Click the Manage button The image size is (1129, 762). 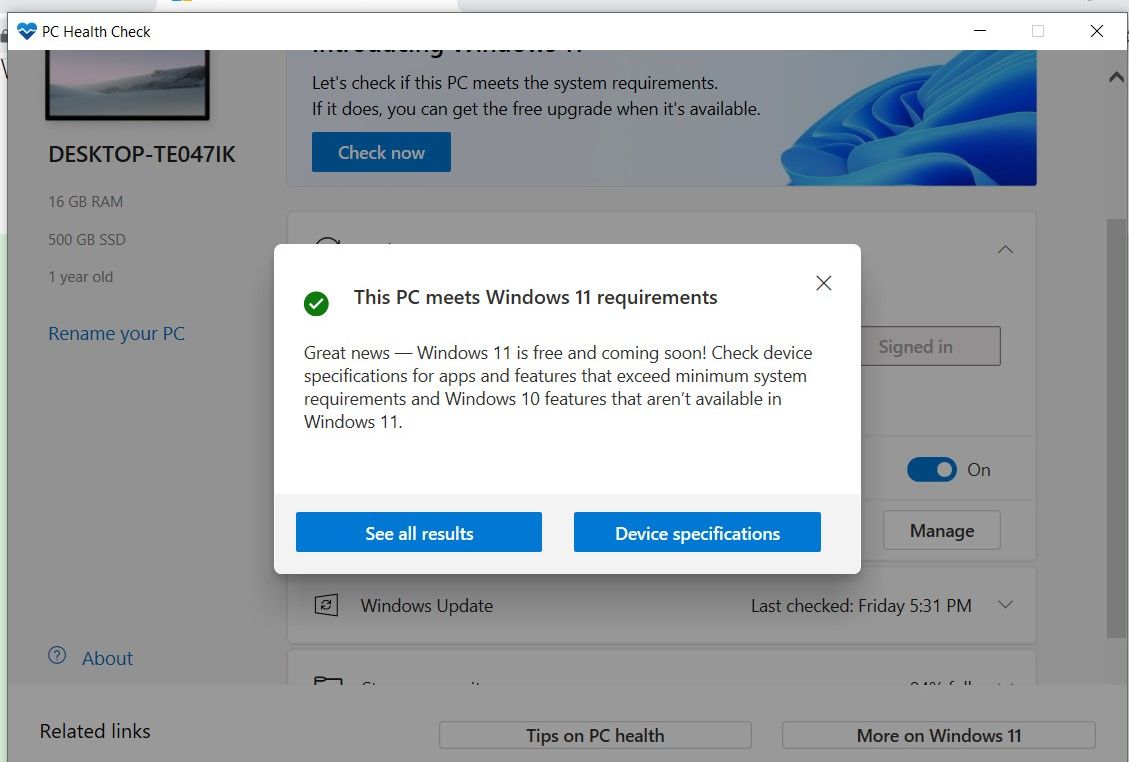942,531
